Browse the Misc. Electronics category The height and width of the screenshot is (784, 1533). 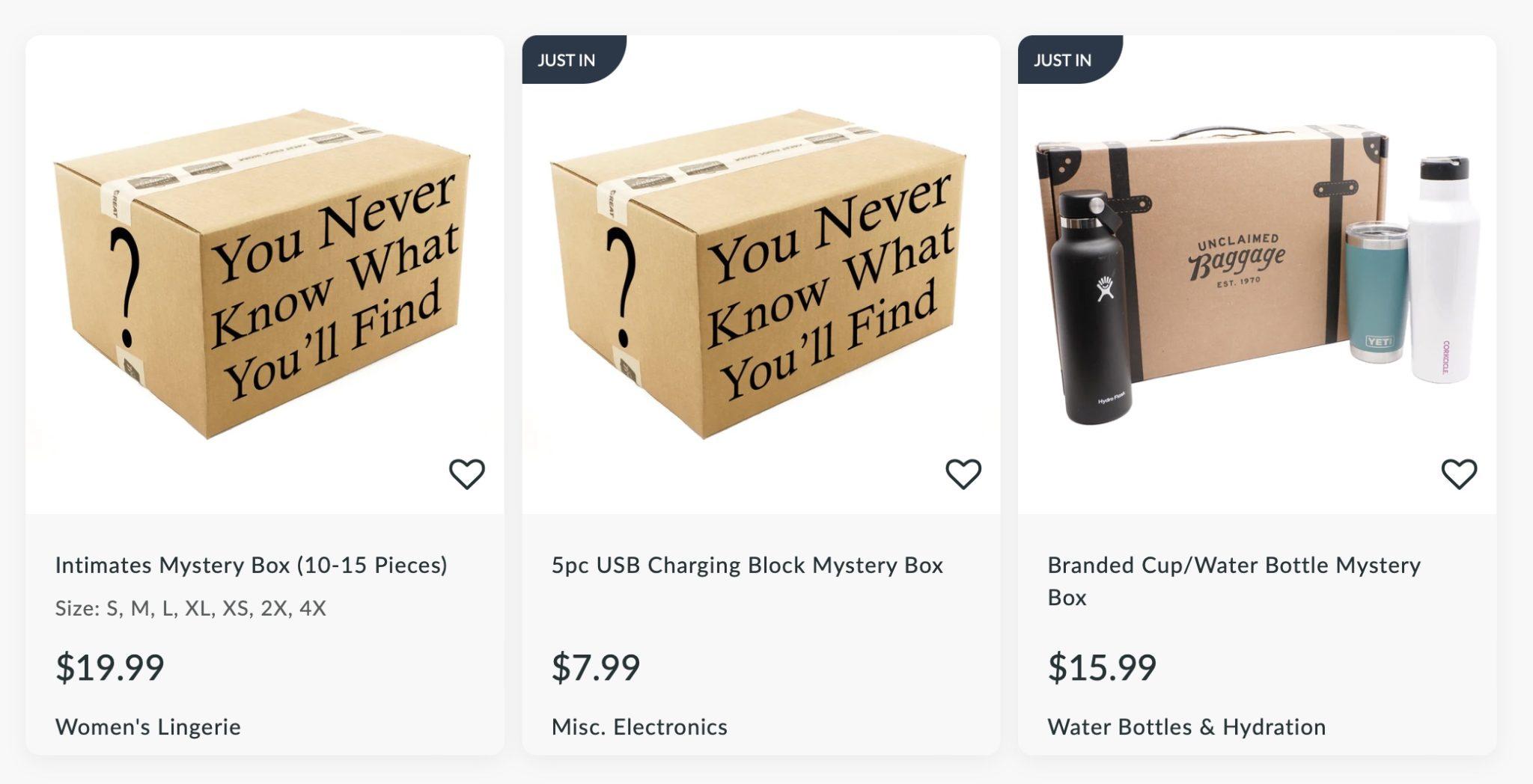[x=639, y=726]
